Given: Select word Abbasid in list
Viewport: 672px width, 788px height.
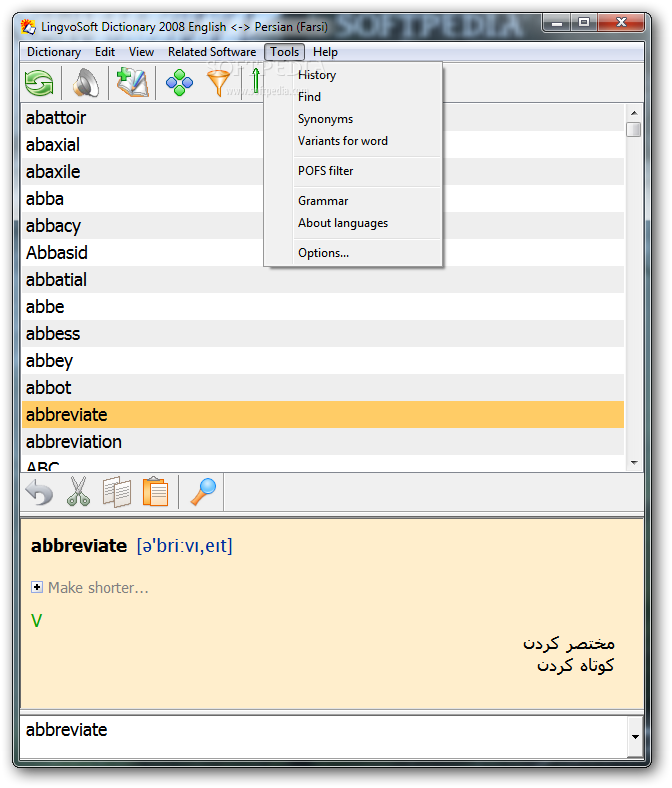Looking at the screenshot, I should [x=323, y=253].
